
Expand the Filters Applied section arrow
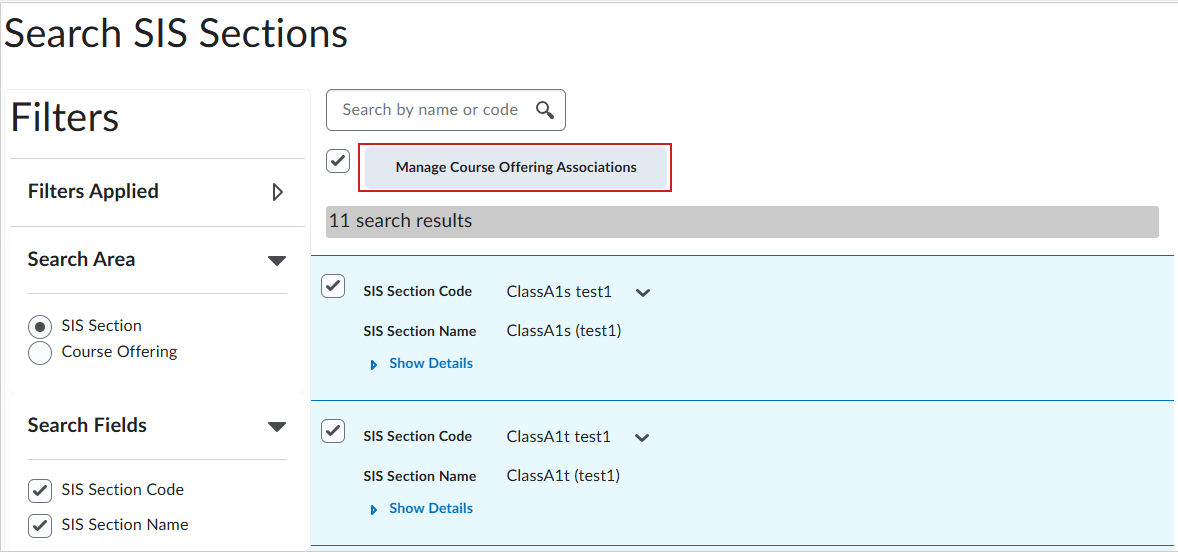tap(278, 192)
